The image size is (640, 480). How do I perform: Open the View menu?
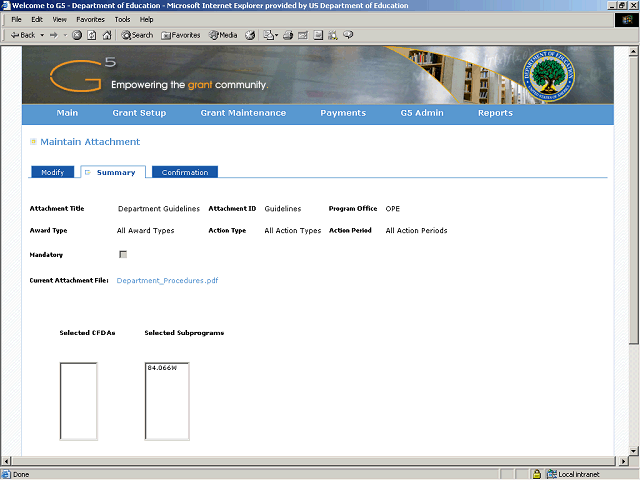click(60, 19)
